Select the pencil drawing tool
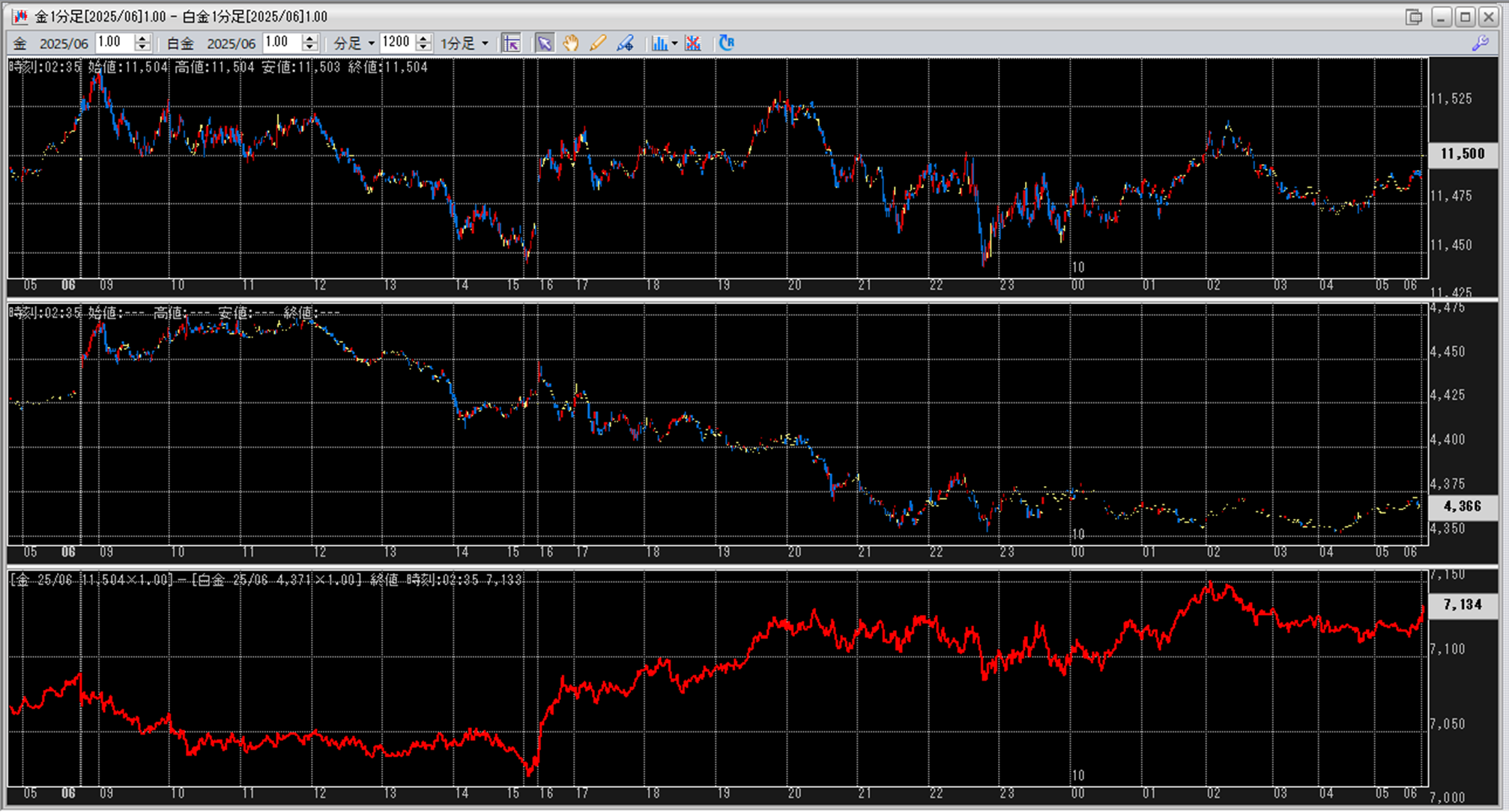 point(597,43)
